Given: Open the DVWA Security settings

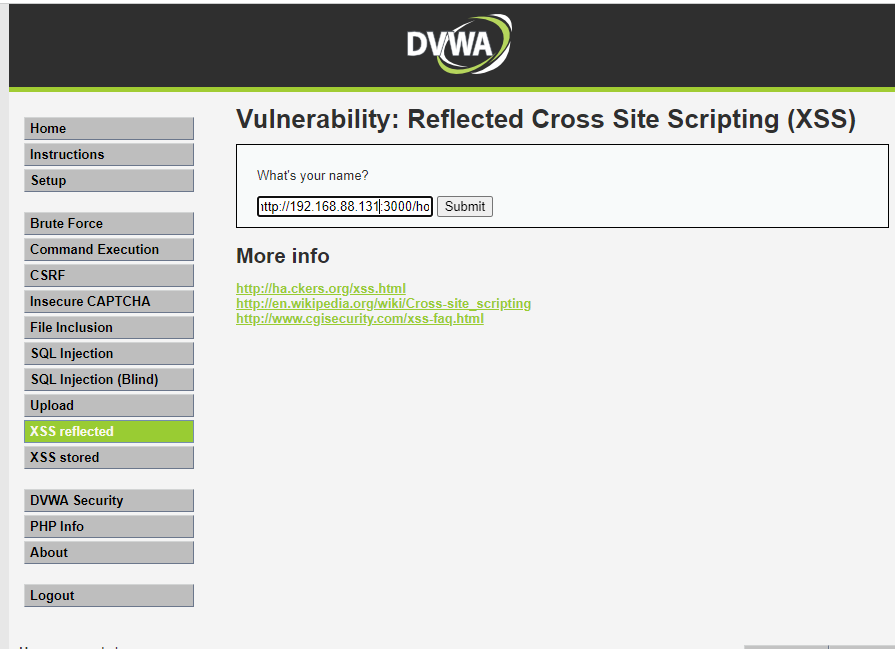Looking at the screenshot, I should click(x=108, y=500).
